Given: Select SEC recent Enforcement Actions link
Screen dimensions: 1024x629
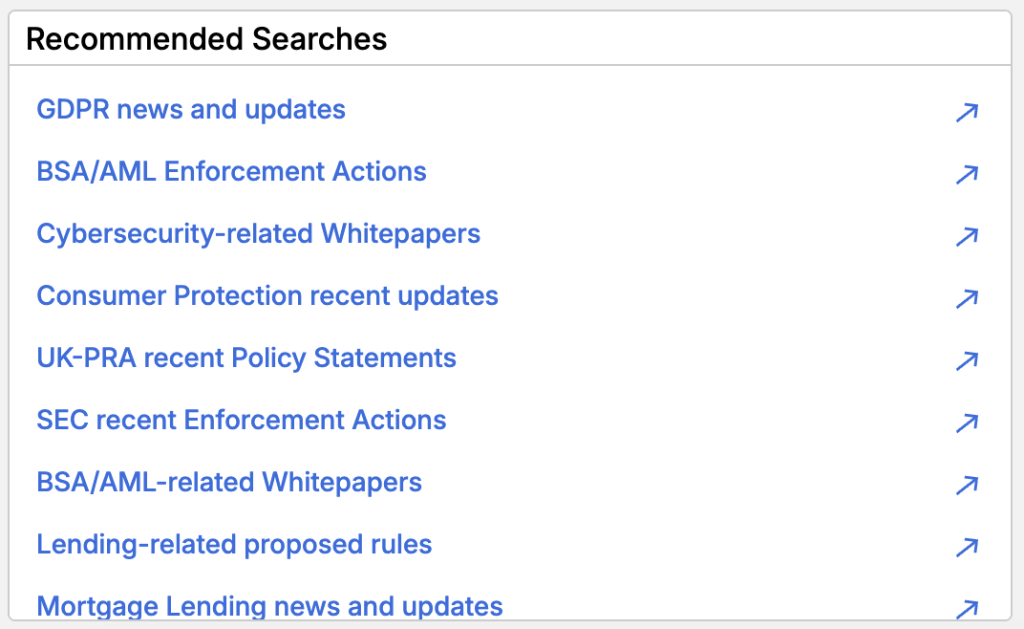Looking at the screenshot, I should (x=241, y=419).
